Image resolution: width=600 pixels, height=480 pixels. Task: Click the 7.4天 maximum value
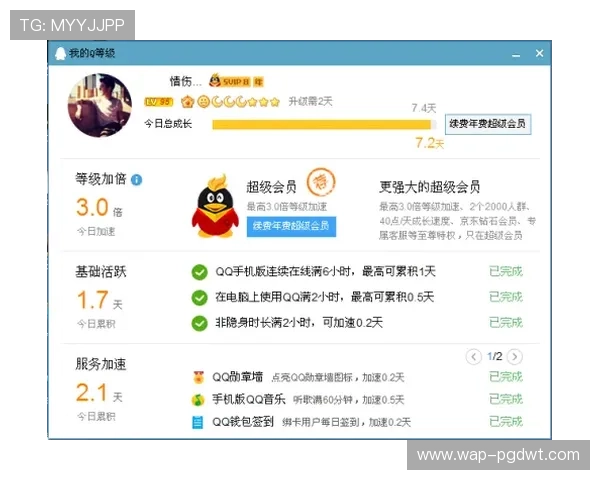(424, 108)
